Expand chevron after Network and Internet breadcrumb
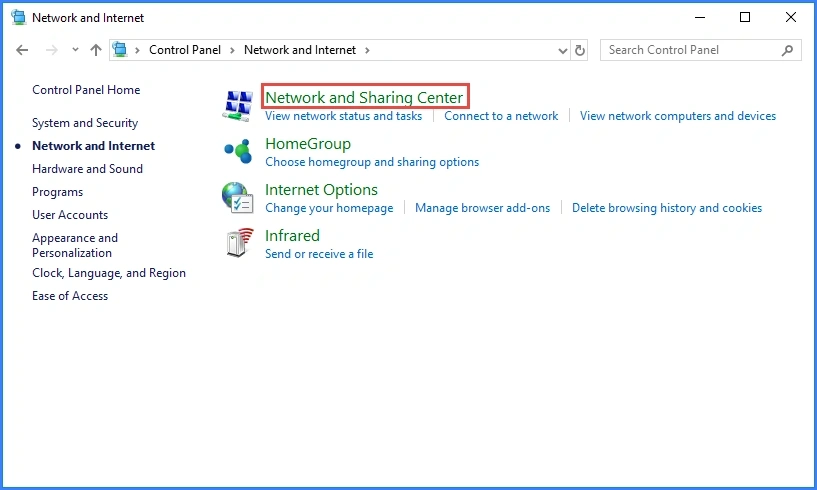This screenshot has height=490, width=817. (367, 50)
